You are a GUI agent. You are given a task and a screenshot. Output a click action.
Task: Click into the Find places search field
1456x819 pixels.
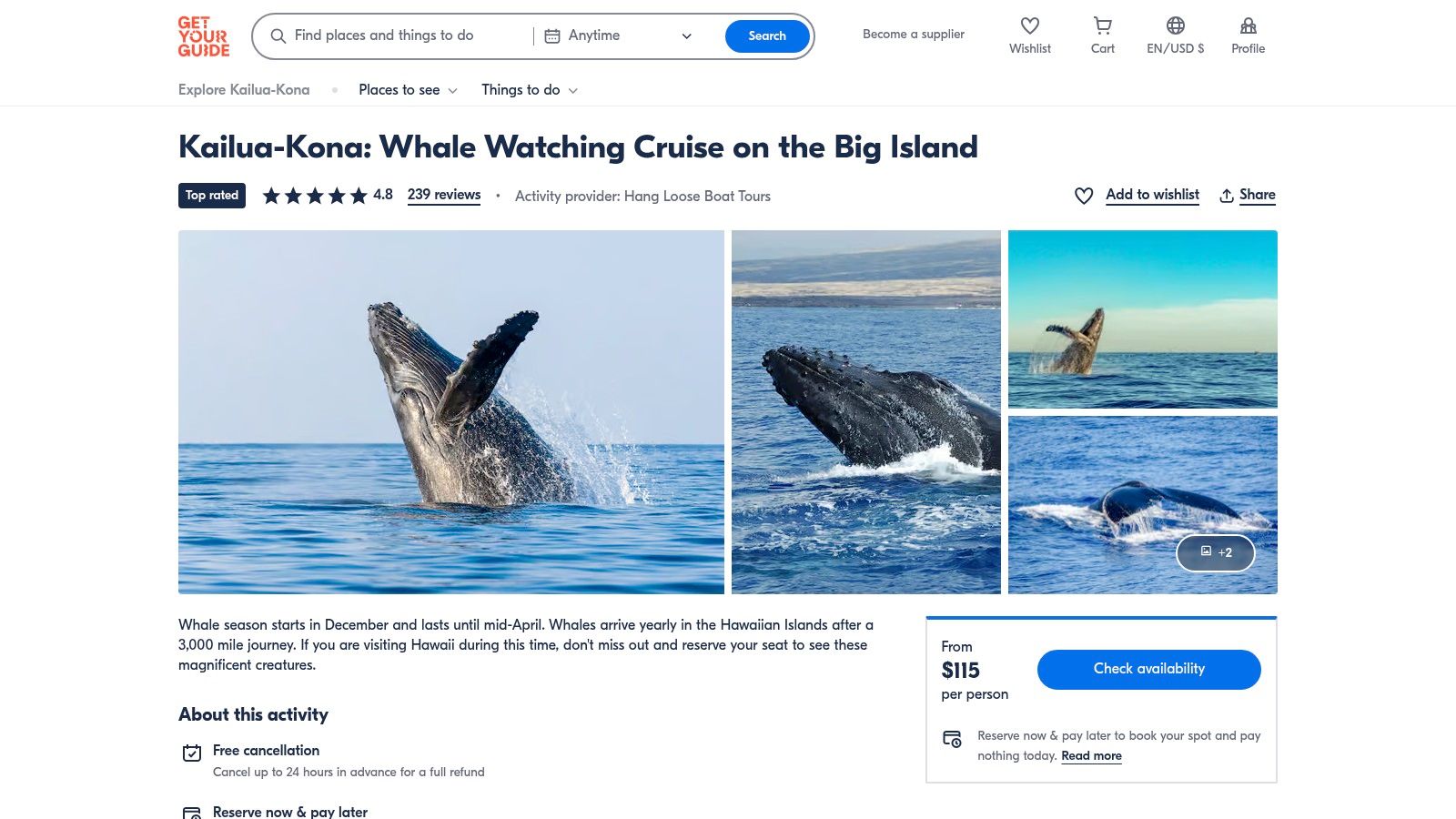(400, 36)
